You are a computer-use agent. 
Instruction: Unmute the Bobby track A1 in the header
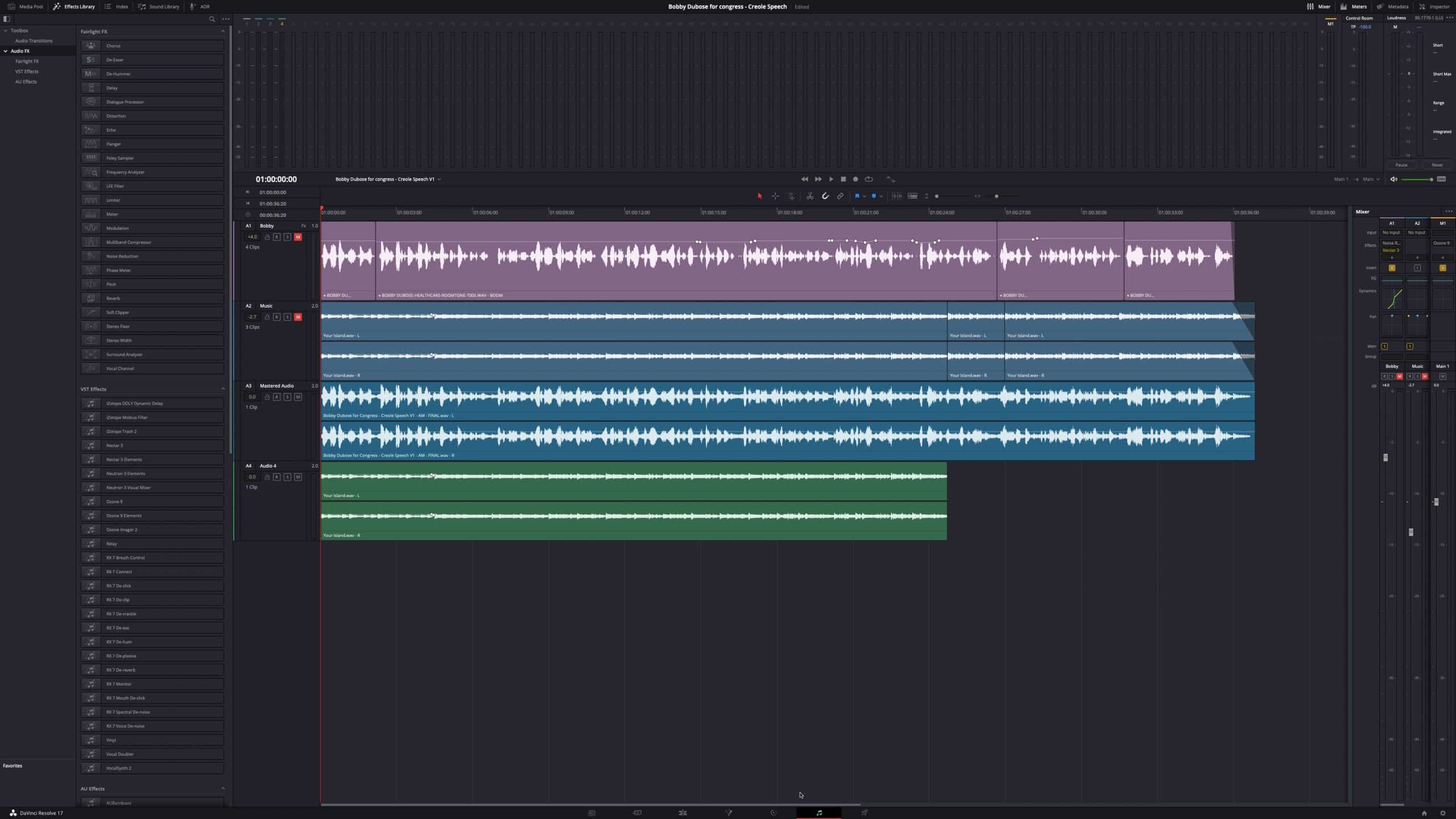click(x=298, y=237)
